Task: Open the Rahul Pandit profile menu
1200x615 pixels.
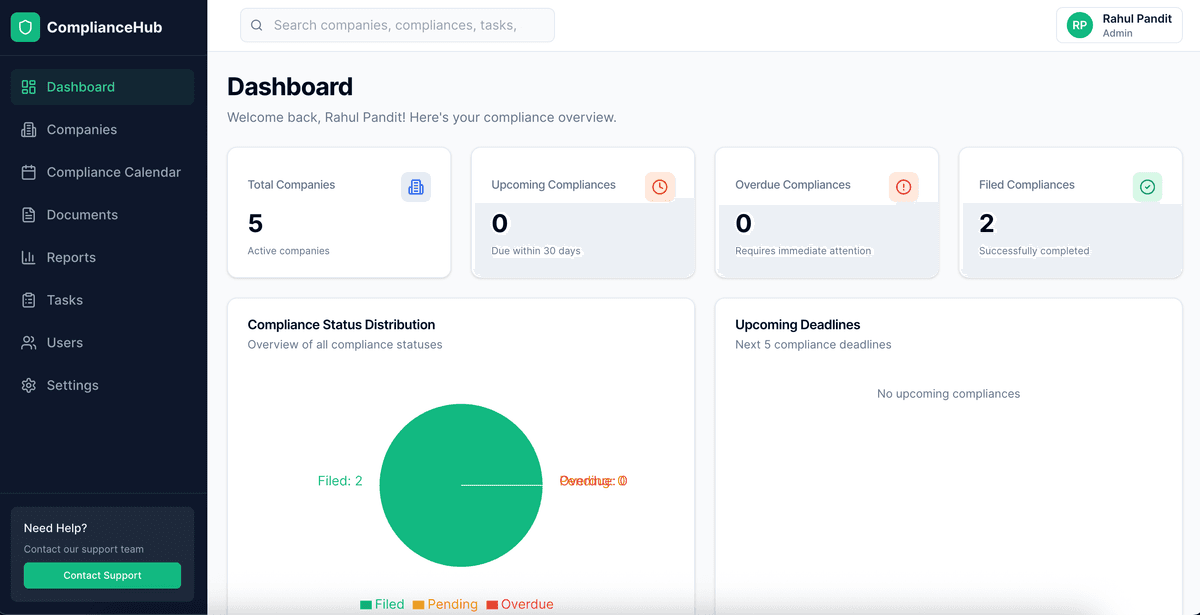Action: 1118,24
